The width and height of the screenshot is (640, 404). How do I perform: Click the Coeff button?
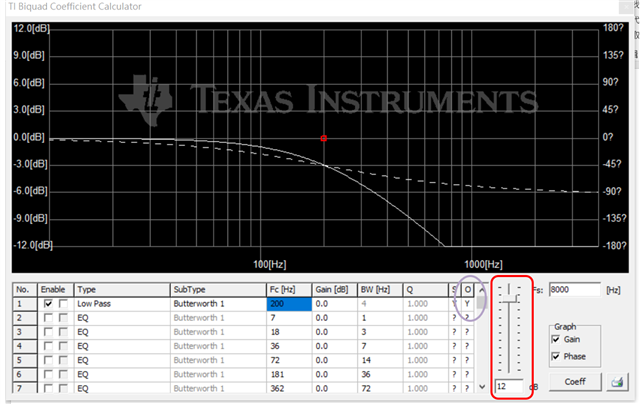(575, 382)
